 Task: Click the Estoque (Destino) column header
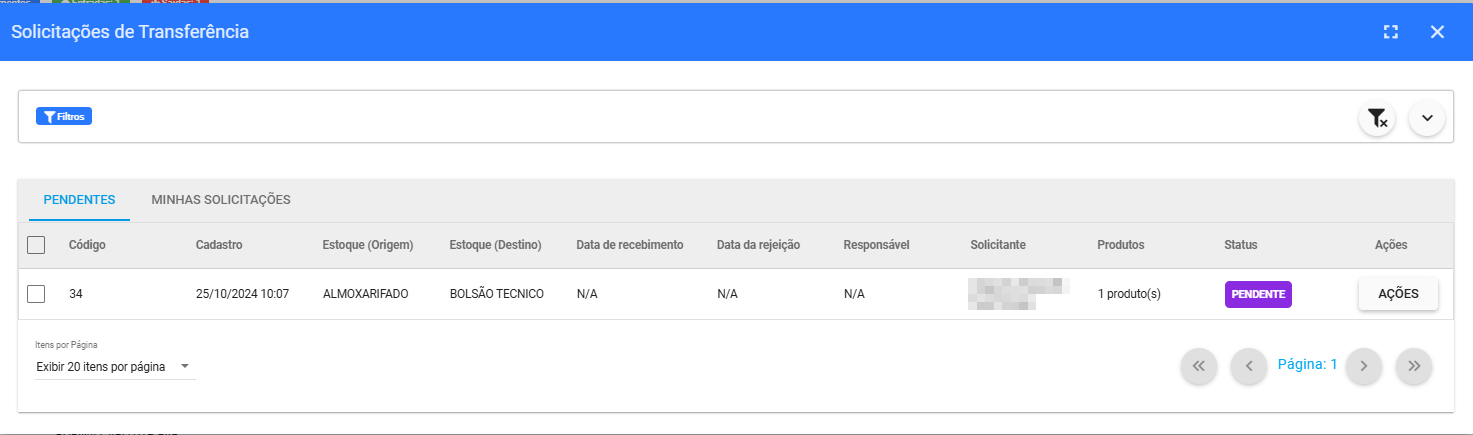point(495,245)
